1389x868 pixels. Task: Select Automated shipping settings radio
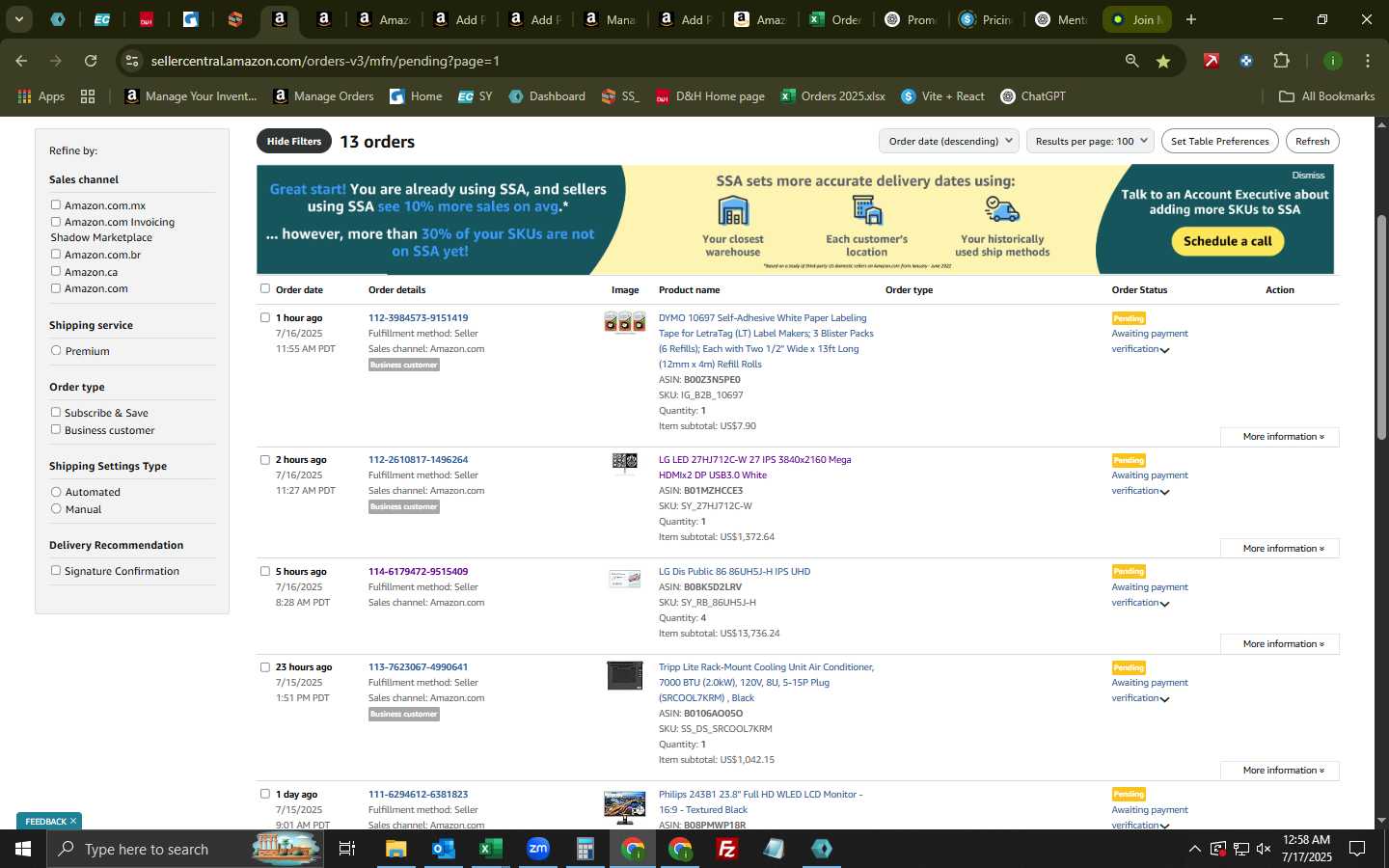click(x=56, y=491)
